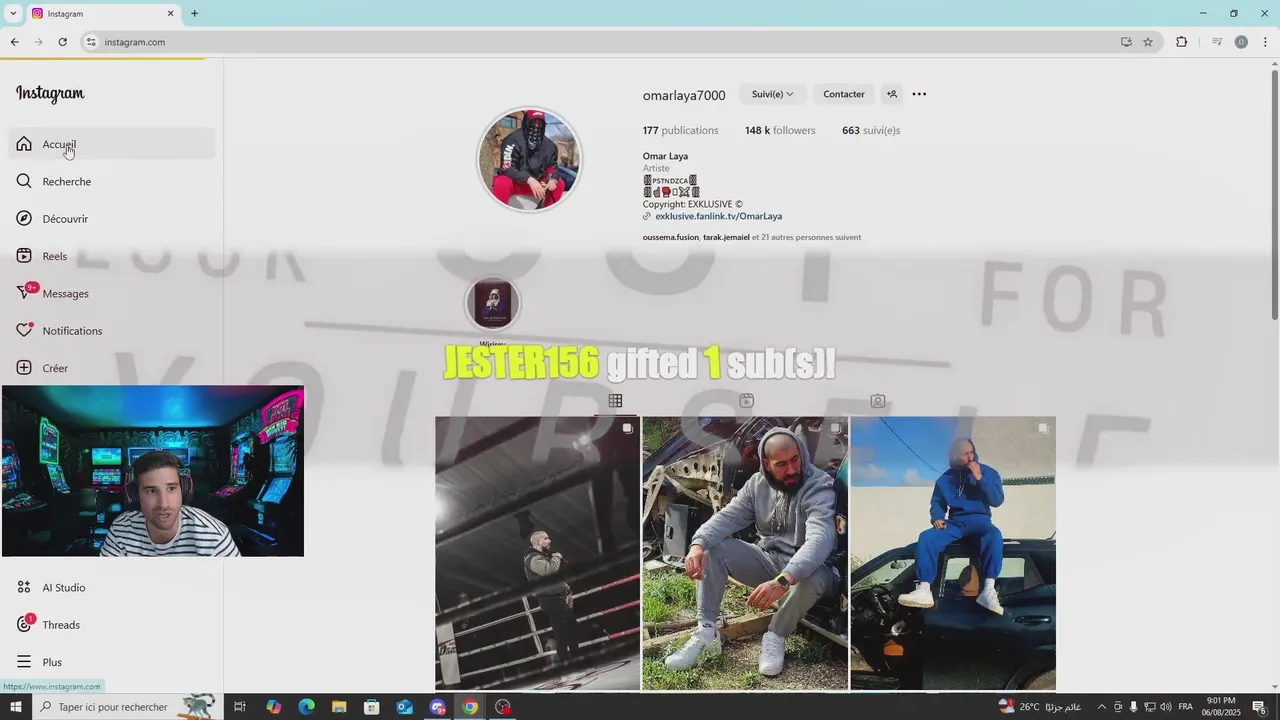The image size is (1280, 720).
Task: Open Notifications in the sidebar
Action: [112, 331]
